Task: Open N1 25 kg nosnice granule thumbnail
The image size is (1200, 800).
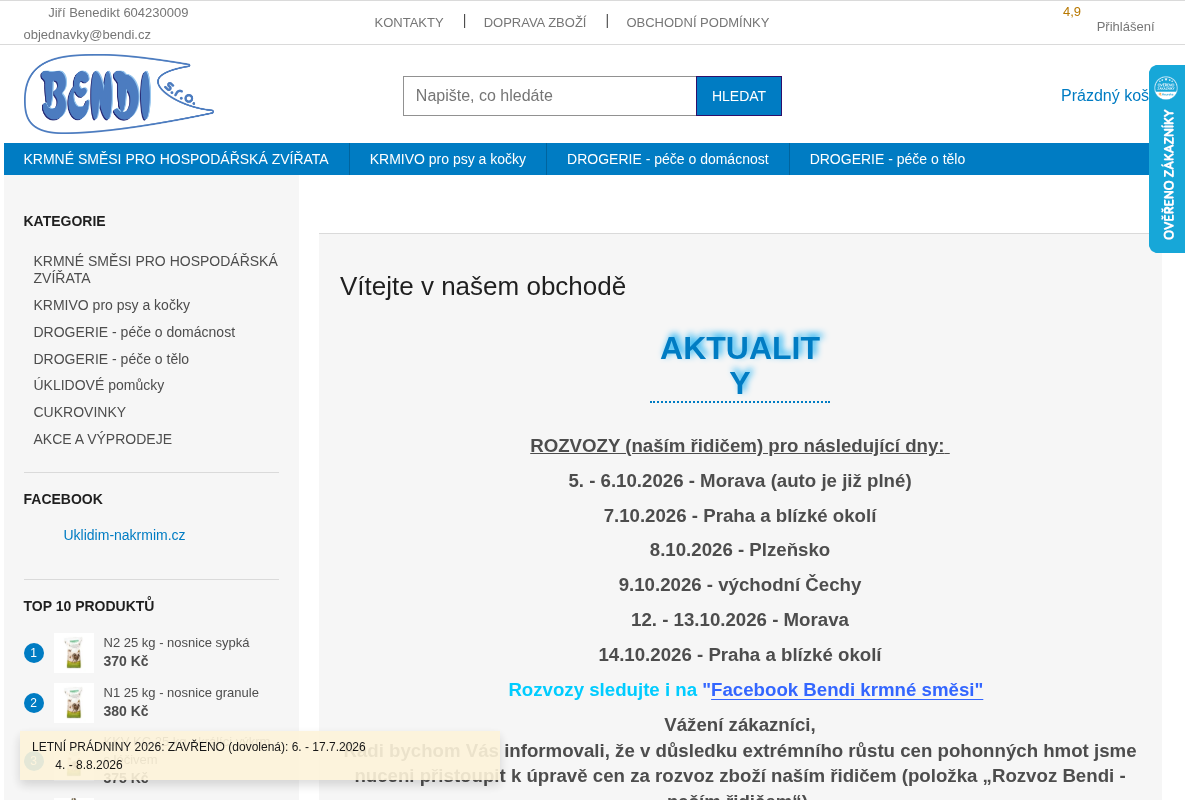Action: [74, 702]
